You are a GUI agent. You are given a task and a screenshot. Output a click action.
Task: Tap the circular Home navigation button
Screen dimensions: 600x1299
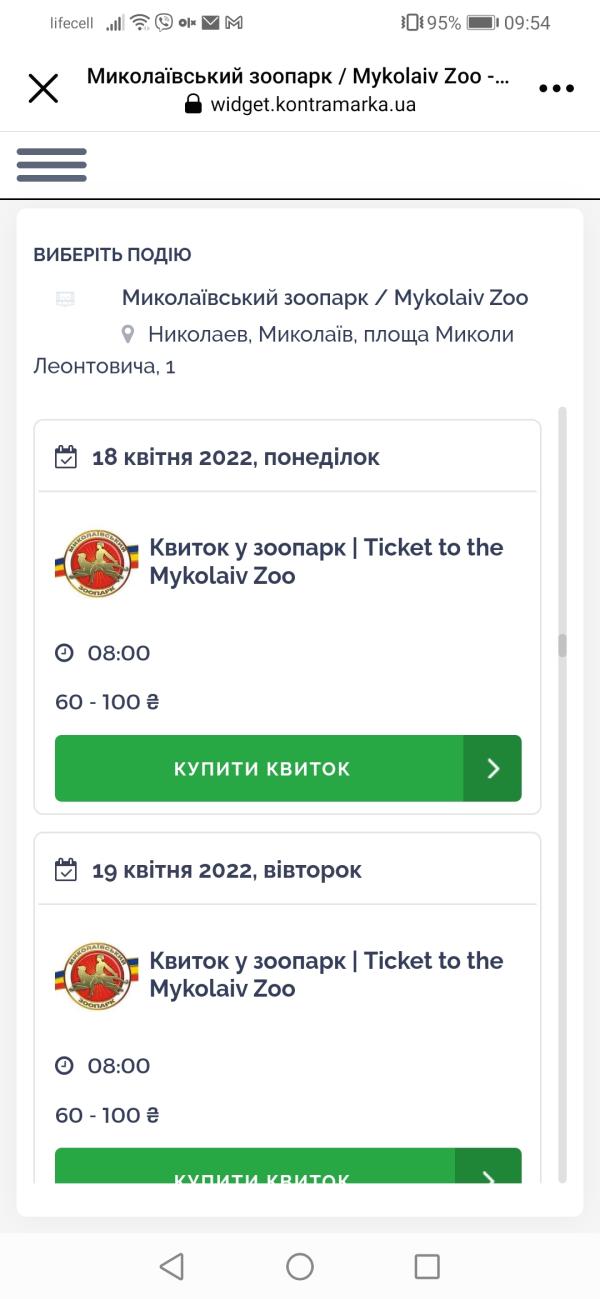(x=299, y=1266)
